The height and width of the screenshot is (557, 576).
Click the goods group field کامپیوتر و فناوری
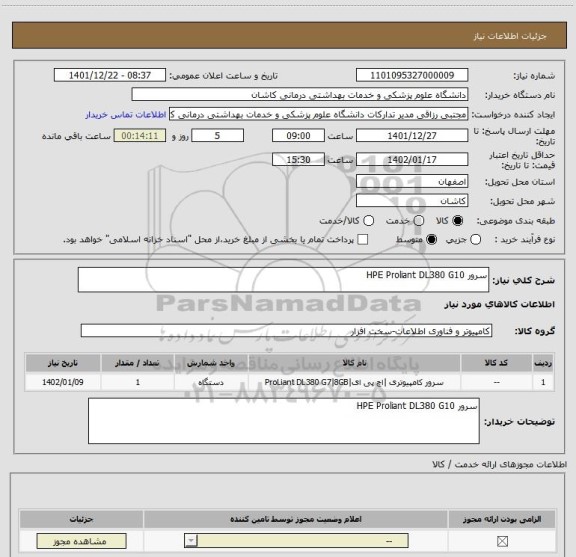286,331
